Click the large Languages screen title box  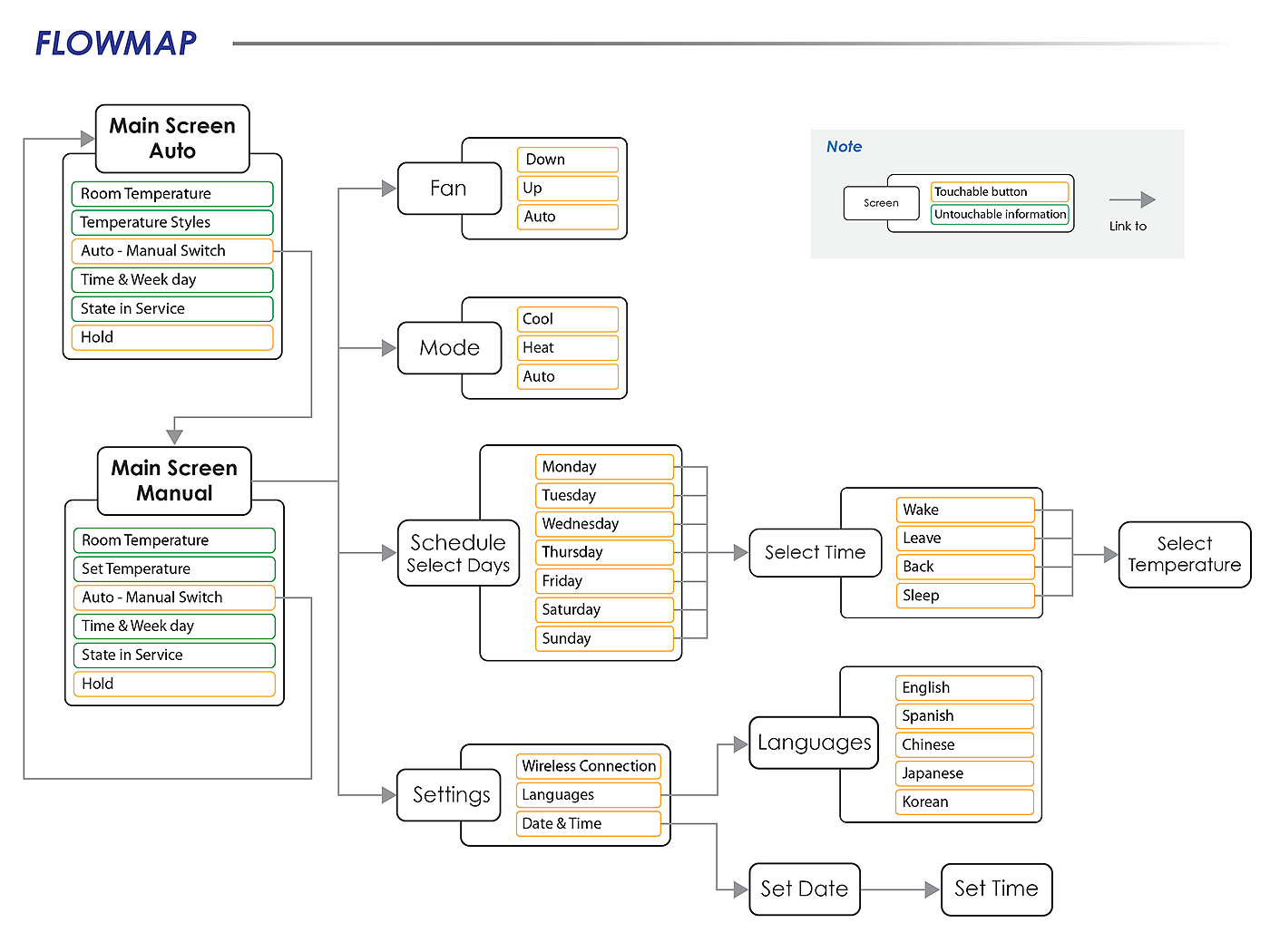pyautogui.click(x=815, y=743)
